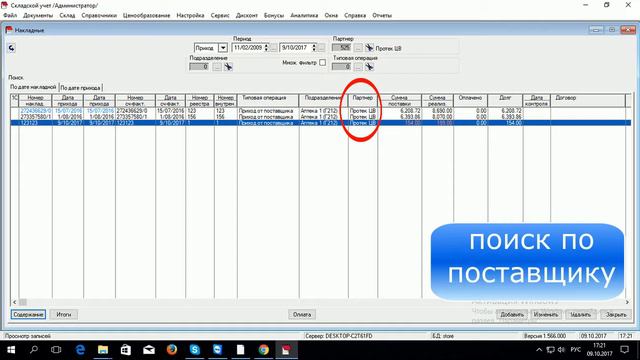
Task: Open Skype from the taskbar
Action: coord(195,350)
